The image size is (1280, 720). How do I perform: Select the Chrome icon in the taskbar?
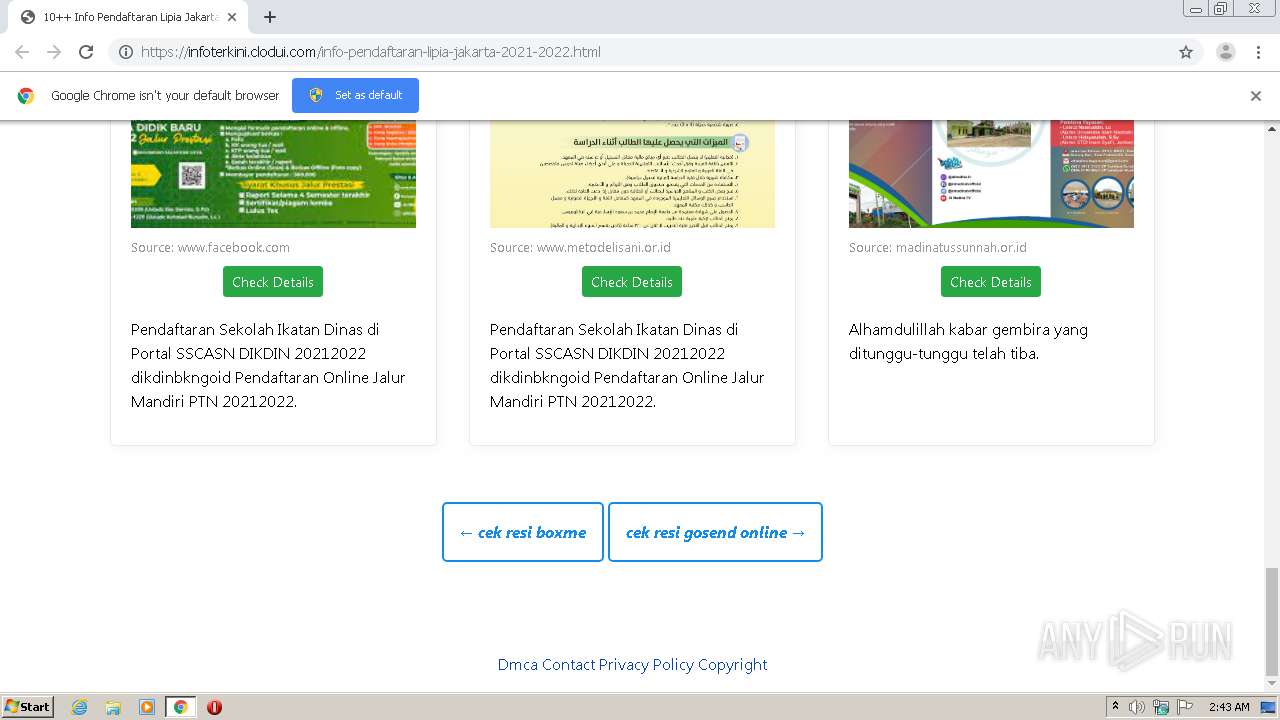(180, 707)
